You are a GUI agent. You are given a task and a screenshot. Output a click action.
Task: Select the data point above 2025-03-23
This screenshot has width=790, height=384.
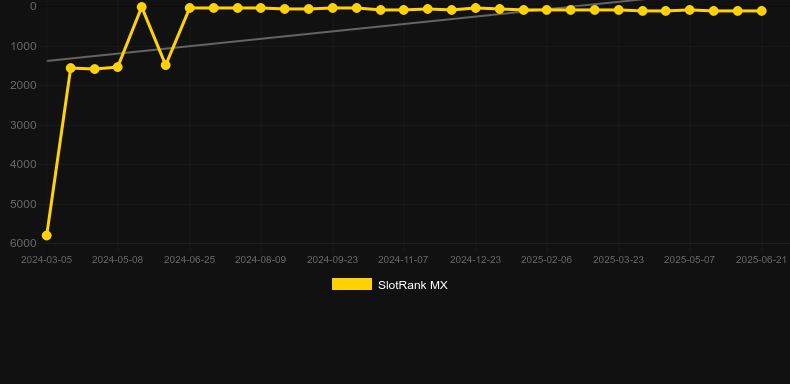(618, 10)
